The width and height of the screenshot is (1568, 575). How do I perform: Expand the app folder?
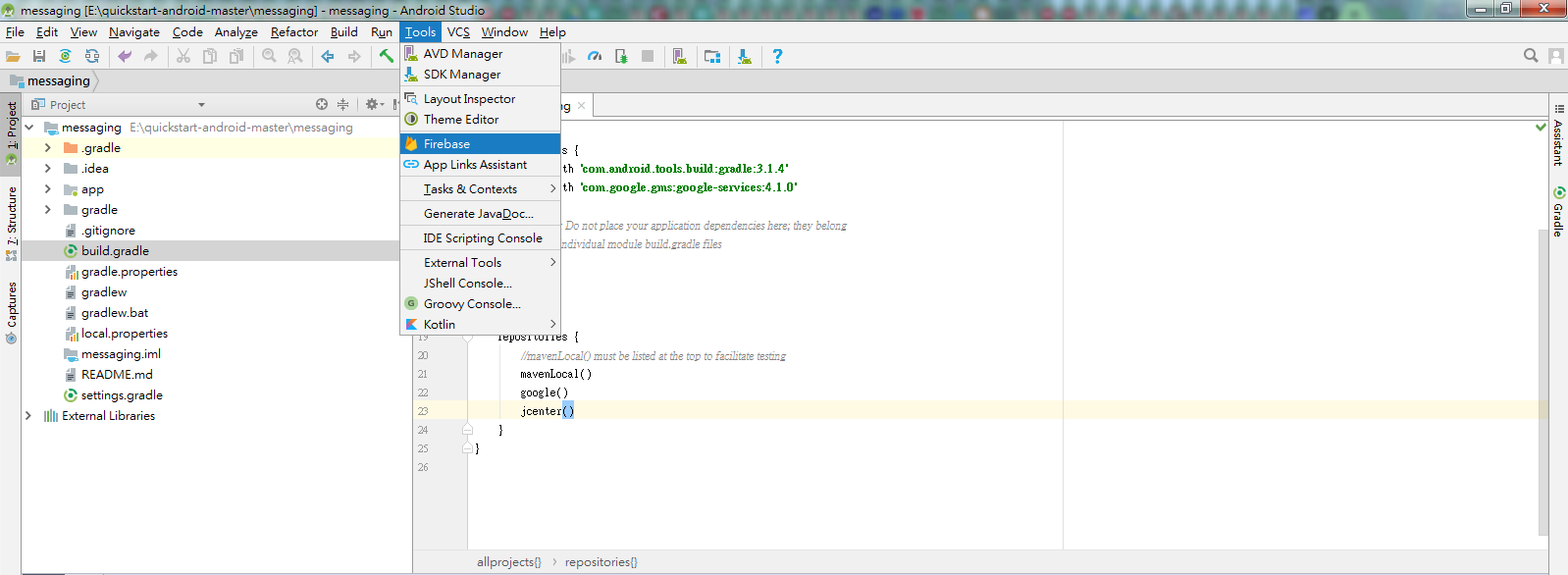48,189
